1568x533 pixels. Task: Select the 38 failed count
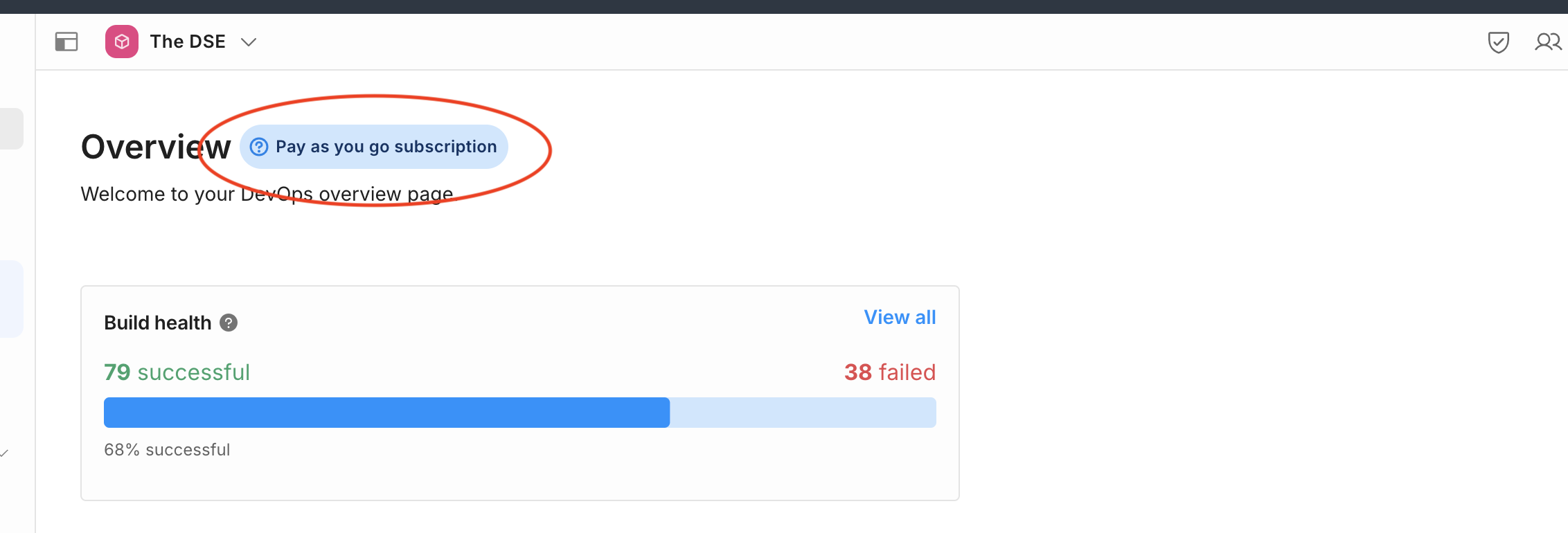pos(889,372)
